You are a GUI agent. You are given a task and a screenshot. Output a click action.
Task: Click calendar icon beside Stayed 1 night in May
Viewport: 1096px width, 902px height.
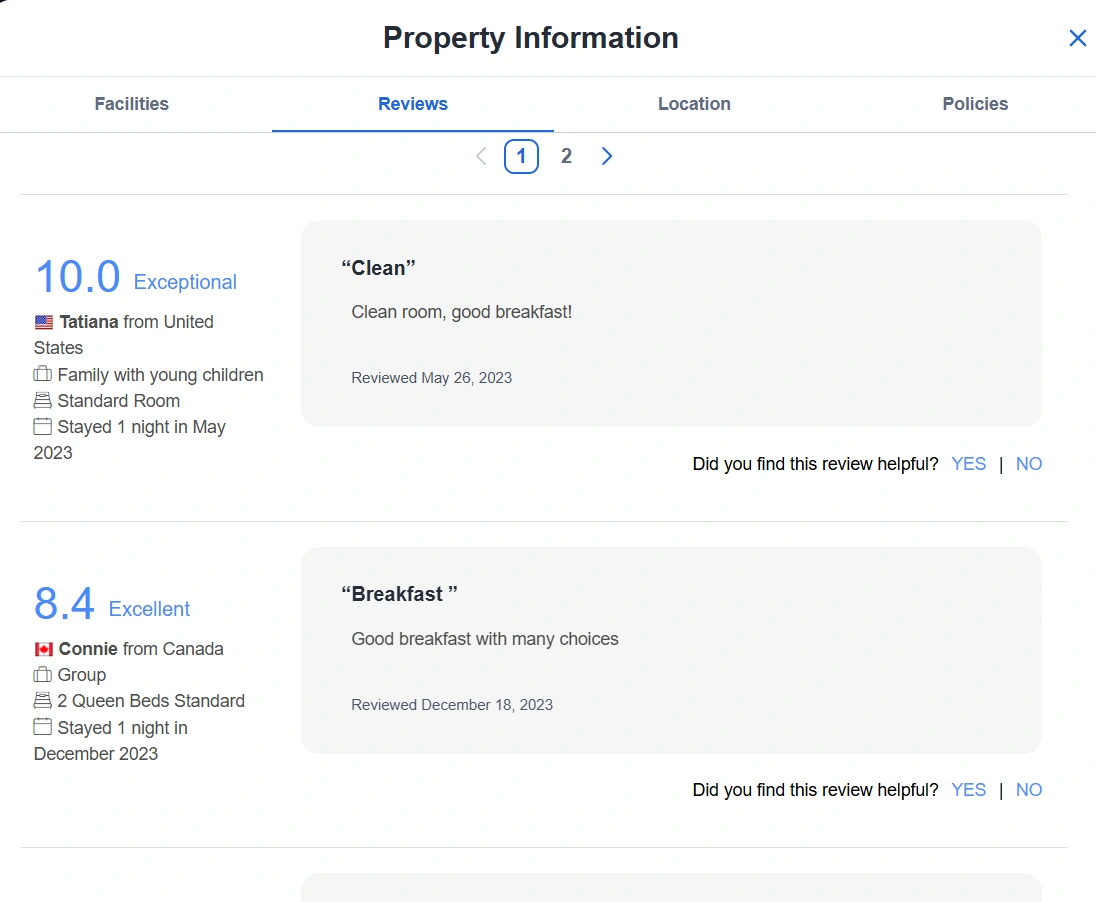[x=43, y=426]
